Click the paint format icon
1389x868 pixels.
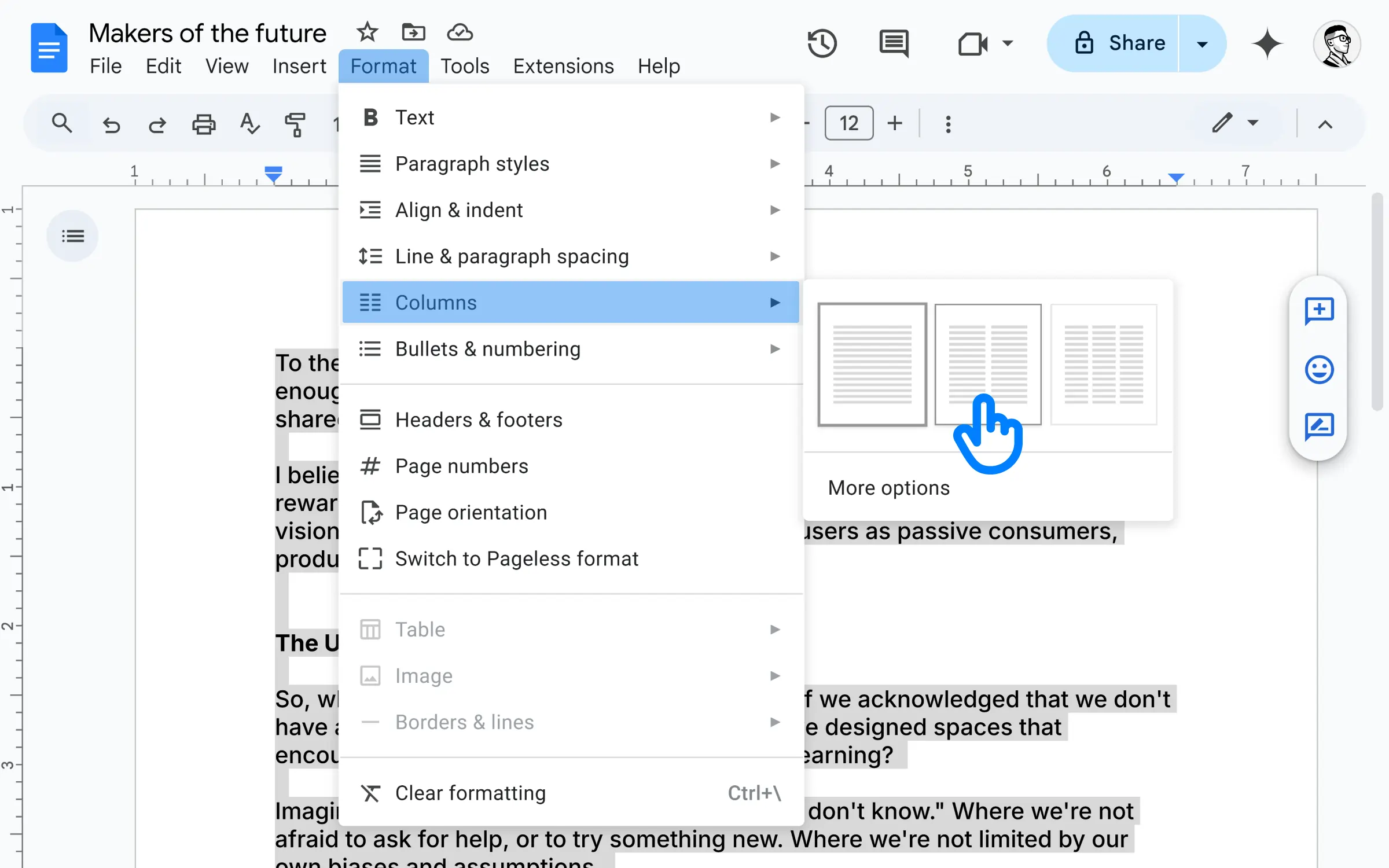(296, 122)
